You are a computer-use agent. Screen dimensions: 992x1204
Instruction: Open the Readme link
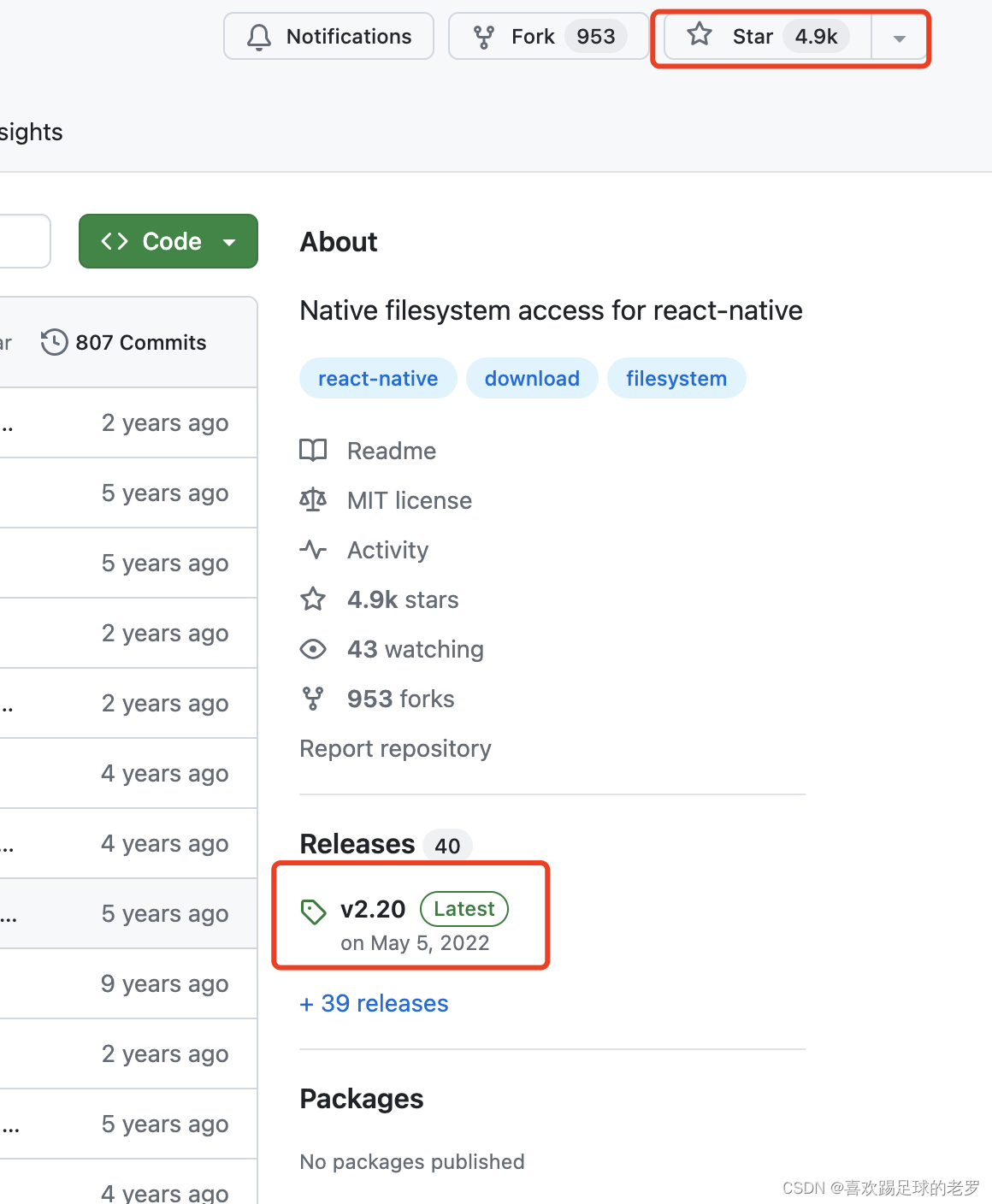tap(392, 451)
